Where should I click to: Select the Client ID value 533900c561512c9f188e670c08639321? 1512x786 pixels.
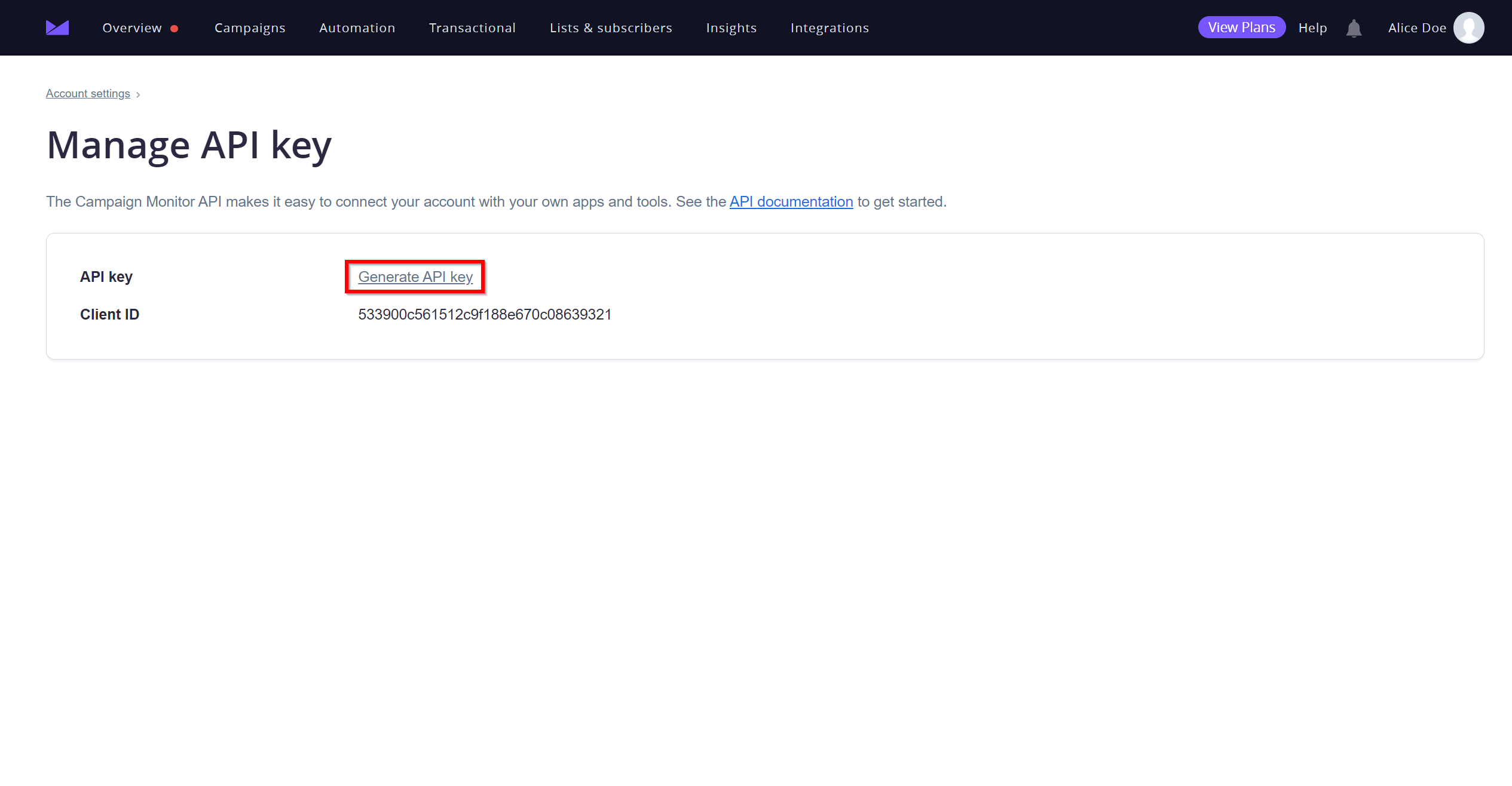coord(485,315)
